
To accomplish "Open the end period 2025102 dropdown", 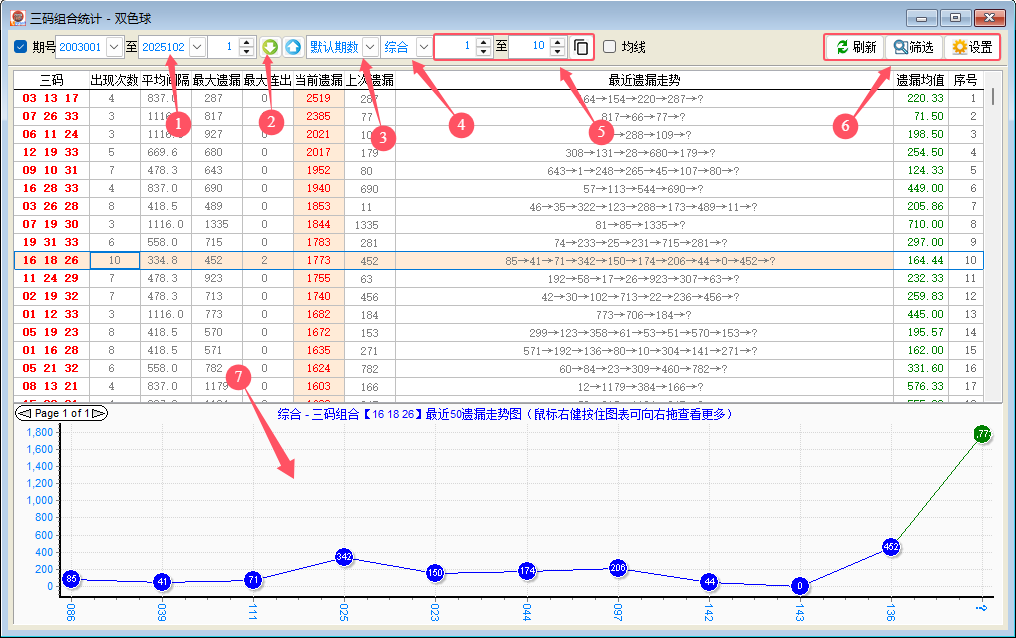I will (x=196, y=47).
